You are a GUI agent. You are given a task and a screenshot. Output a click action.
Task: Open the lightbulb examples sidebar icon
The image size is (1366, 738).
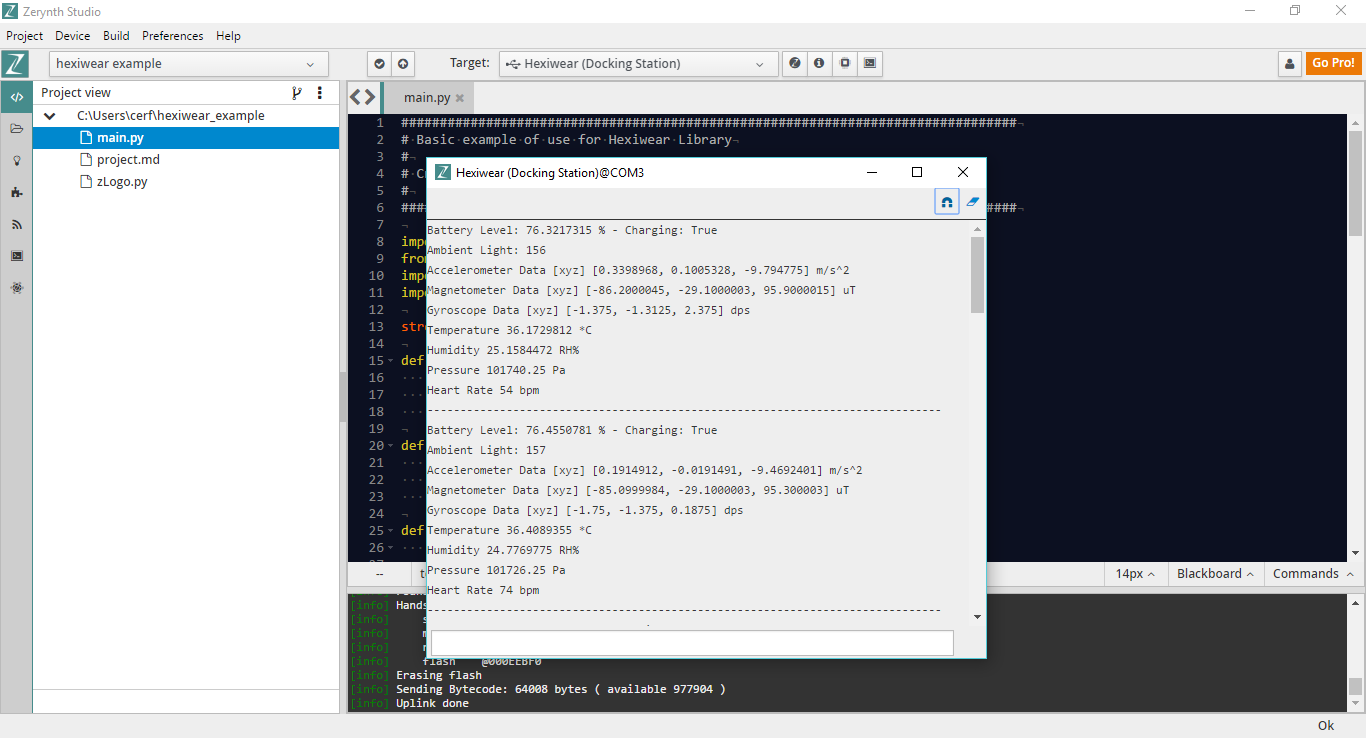[x=16, y=160]
